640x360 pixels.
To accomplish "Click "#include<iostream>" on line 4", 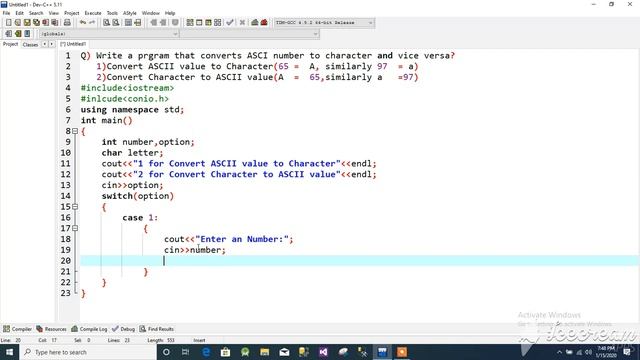I will point(127,88).
